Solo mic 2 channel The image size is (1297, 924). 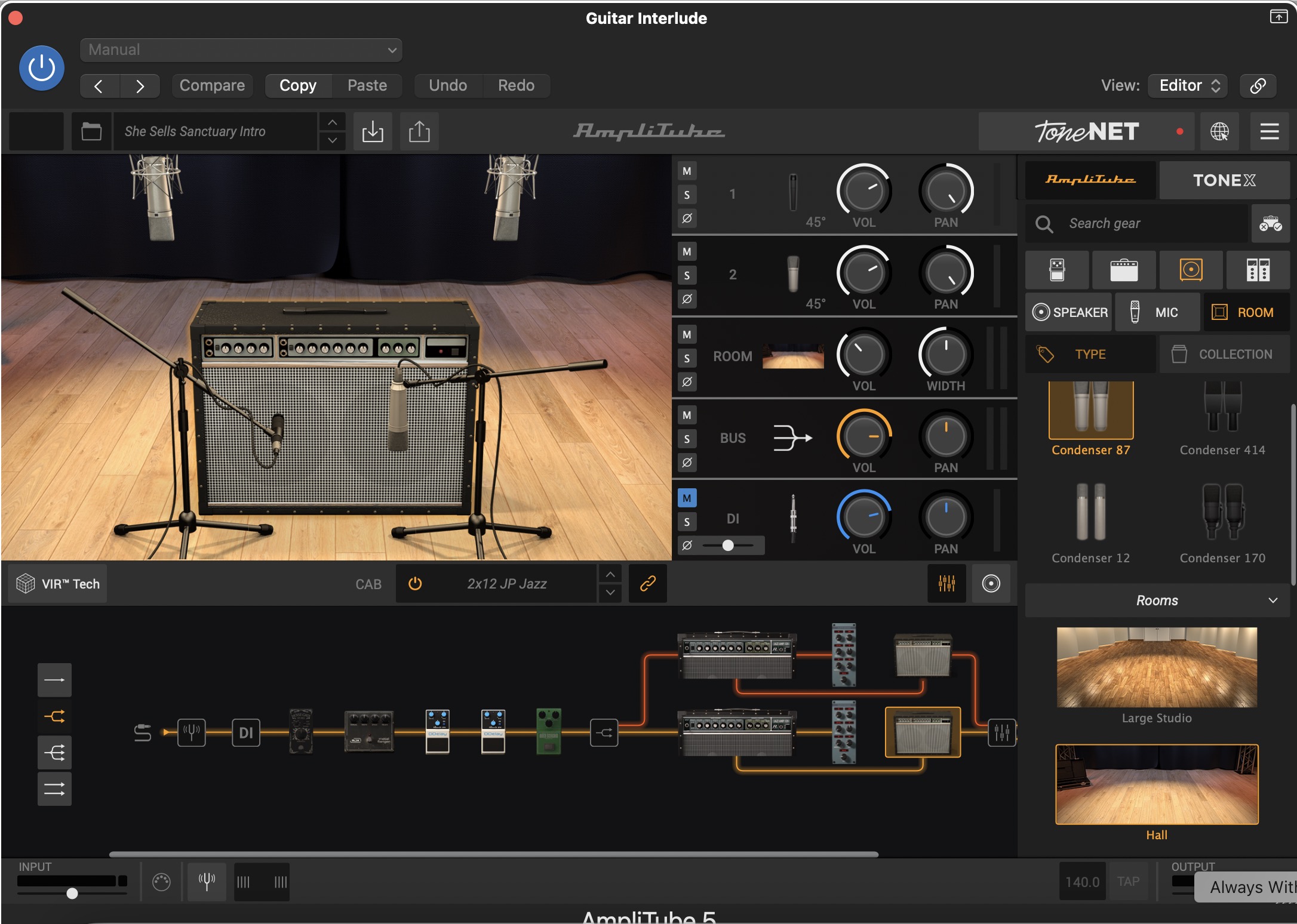click(687, 275)
